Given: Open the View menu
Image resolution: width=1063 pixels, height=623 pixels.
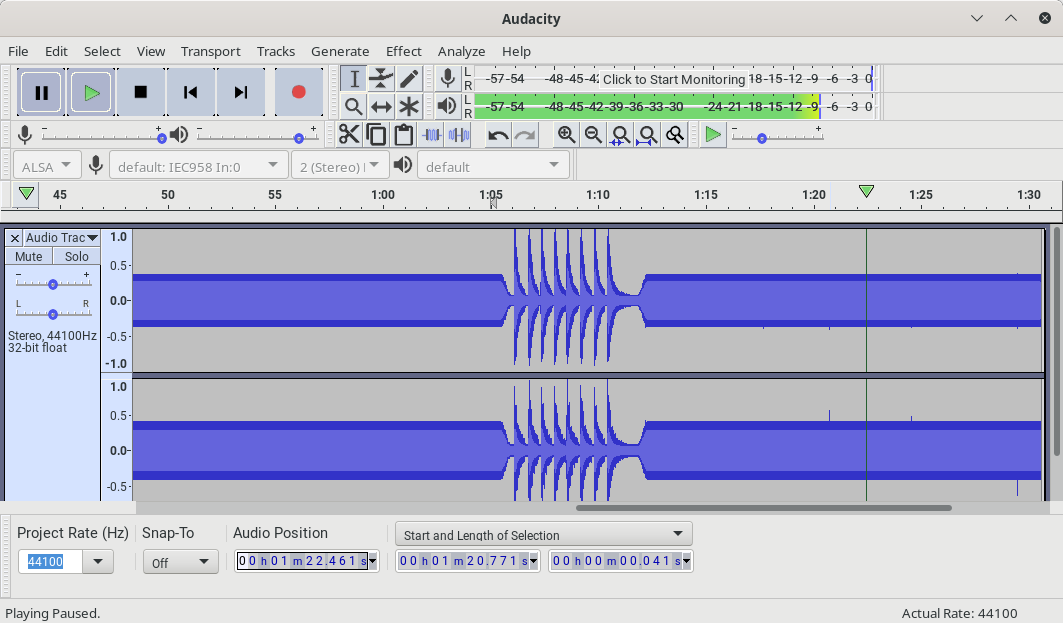Looking at the screenshot, I should coord(151,52).
